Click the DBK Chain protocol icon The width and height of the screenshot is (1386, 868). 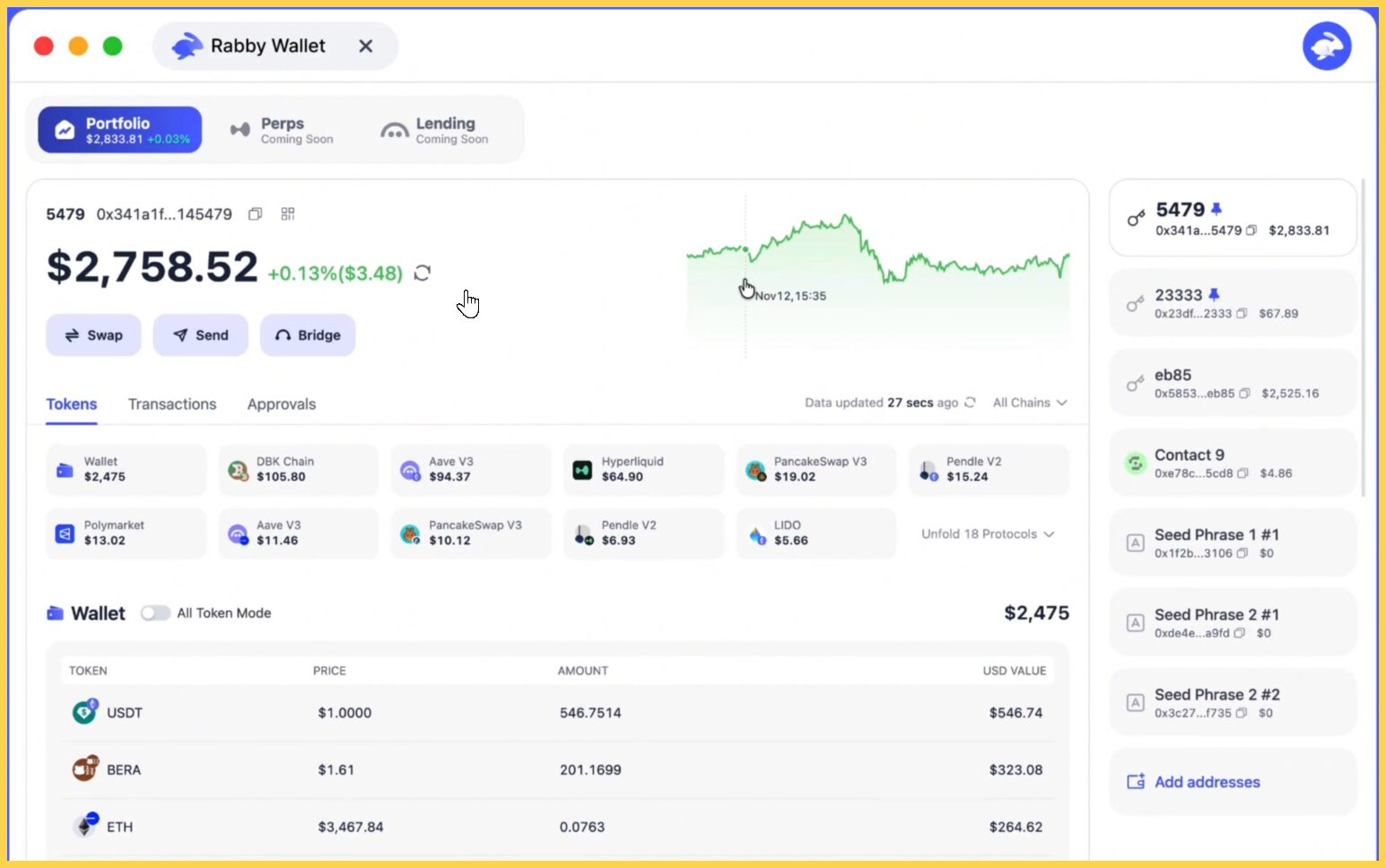coord(238,470)
